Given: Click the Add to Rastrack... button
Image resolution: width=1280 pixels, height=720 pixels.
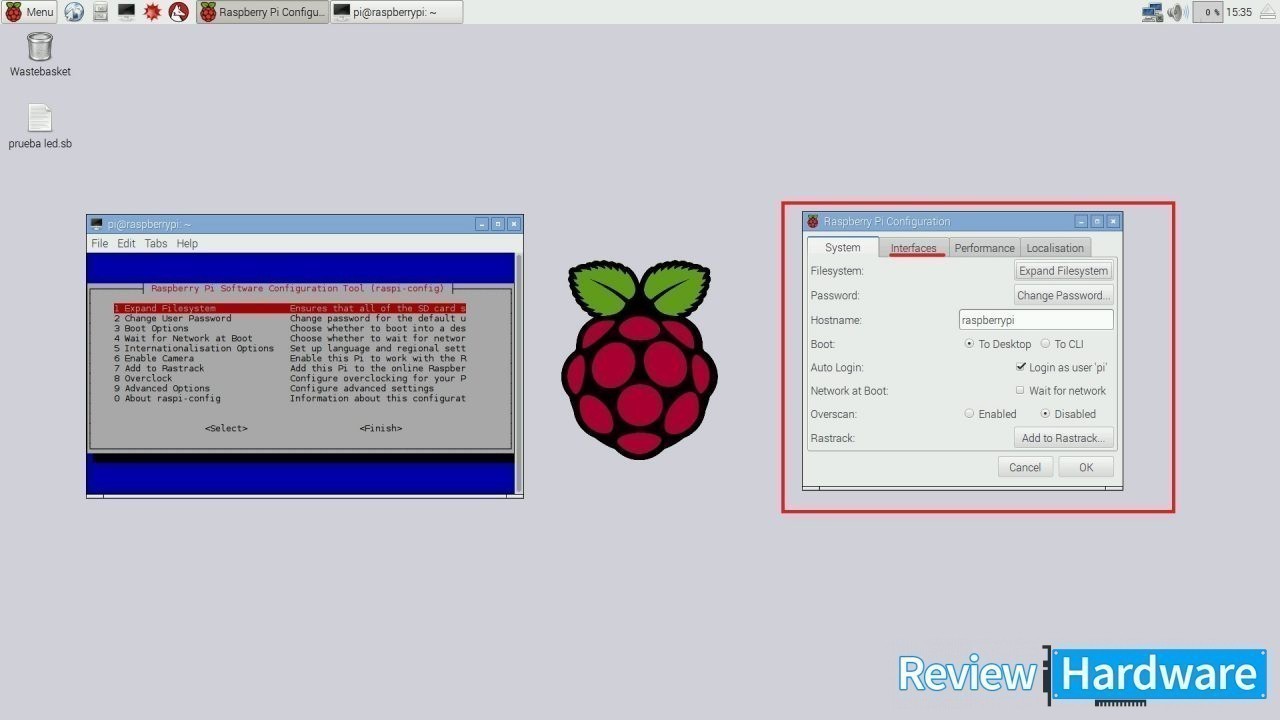Looking at the screenshot, I should click(x=1063, y=438).
